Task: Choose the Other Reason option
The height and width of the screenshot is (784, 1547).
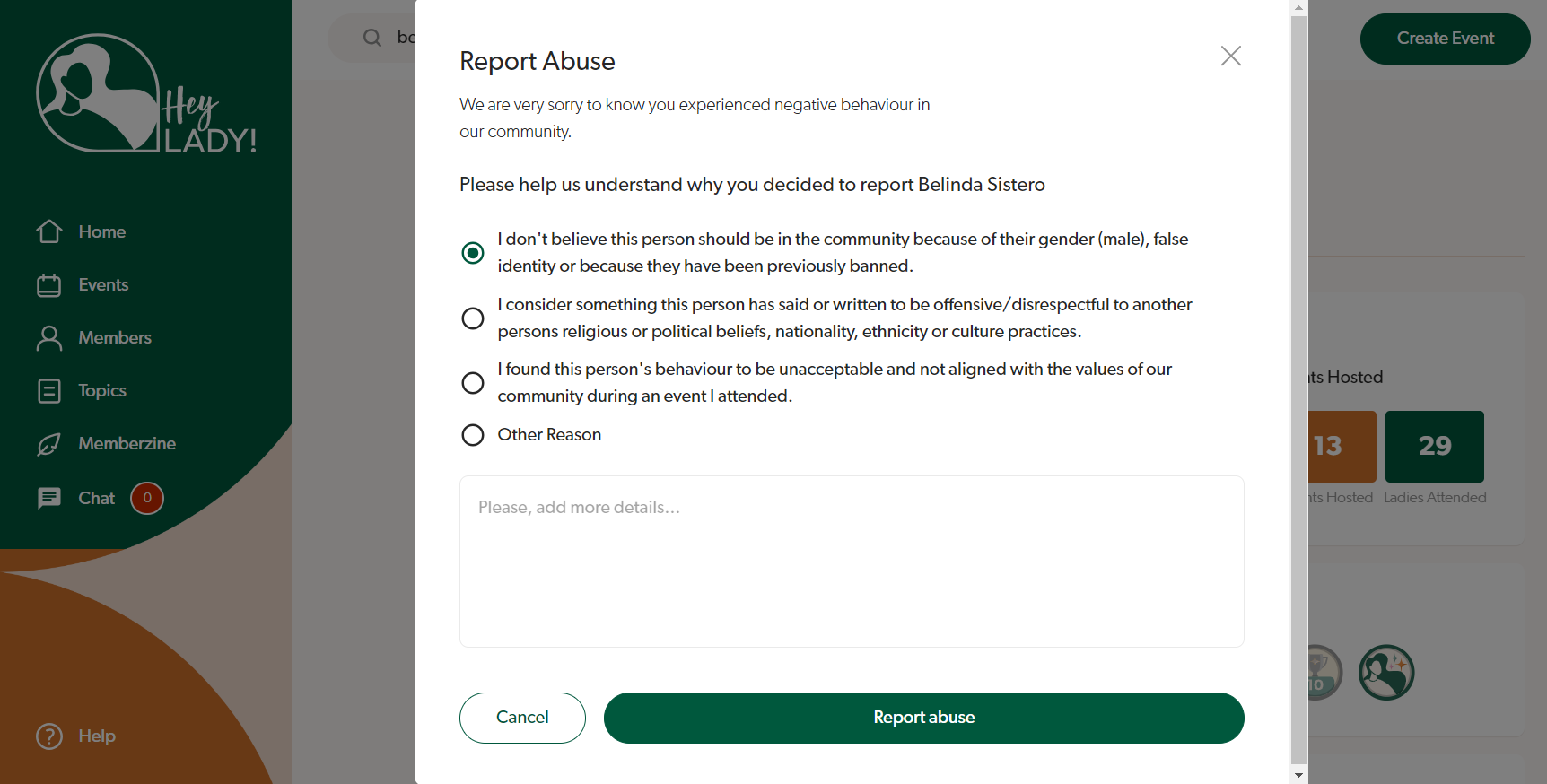Action: tap(473, 435)
